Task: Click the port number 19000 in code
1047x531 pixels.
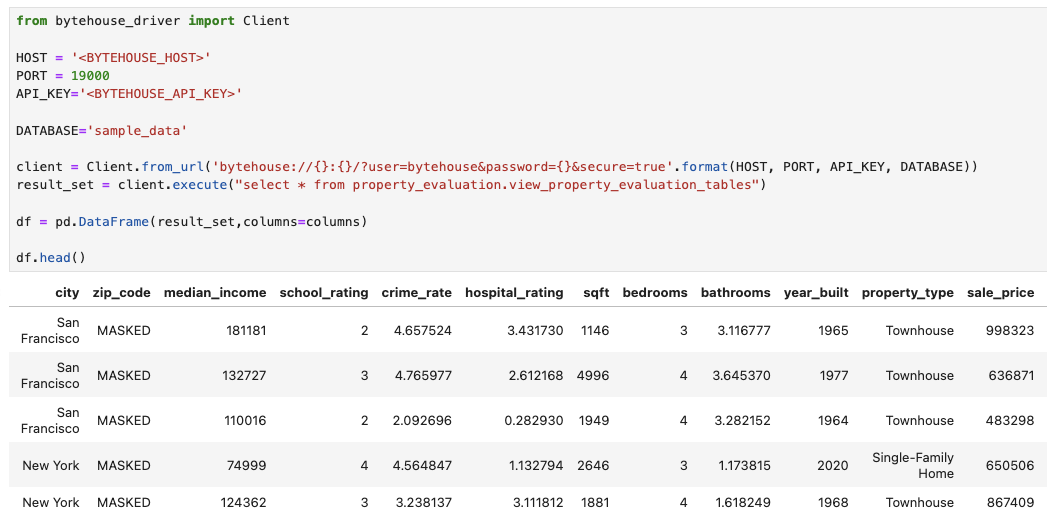Action: click(x=90, y=75)
